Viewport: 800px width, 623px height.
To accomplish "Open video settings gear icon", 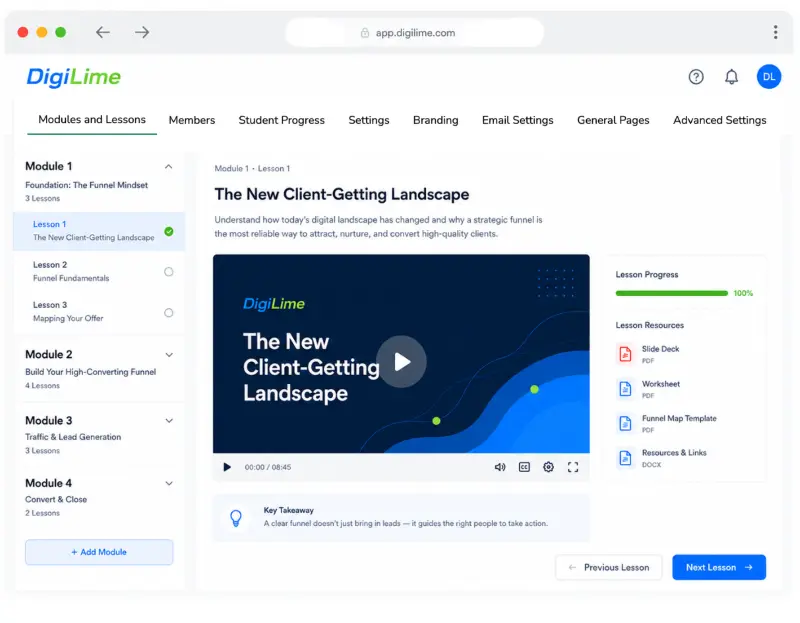I will point(548,467).
